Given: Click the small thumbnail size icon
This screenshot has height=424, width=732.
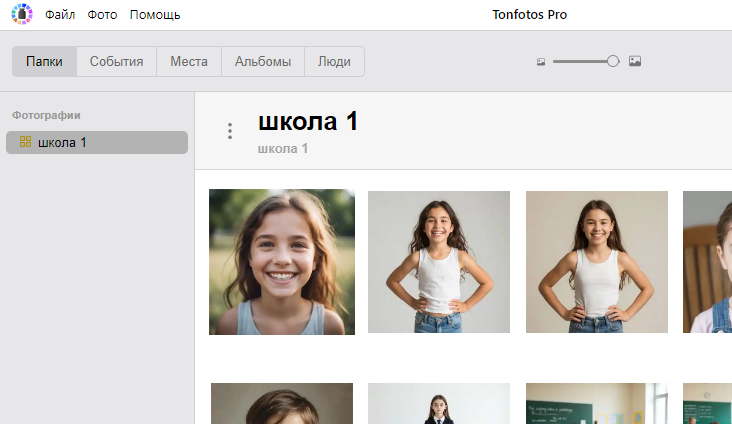Looking at the screenshot, I should 541,62.
